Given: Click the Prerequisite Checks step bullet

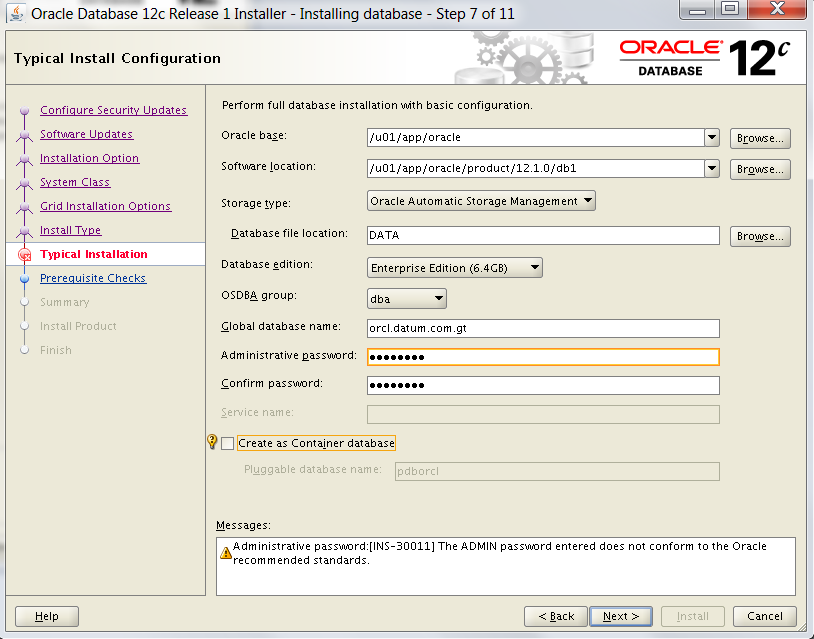Looking at the screenshot, I should click(24, 279).
